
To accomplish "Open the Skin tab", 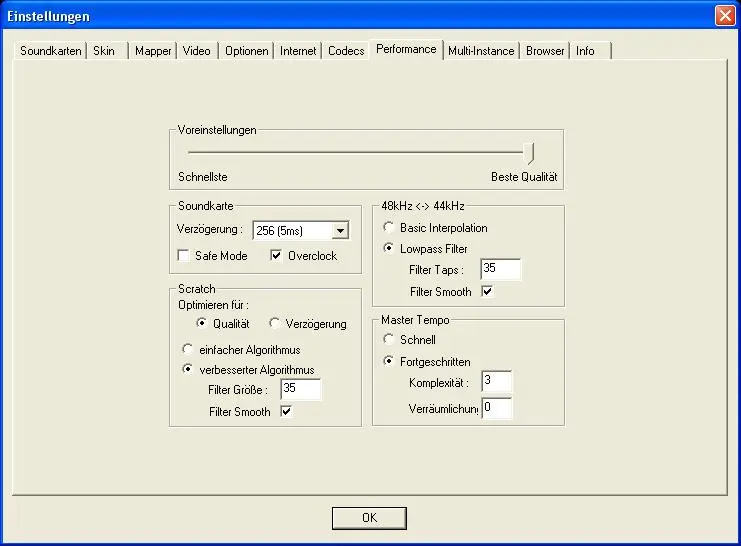I will pos(104,51).
